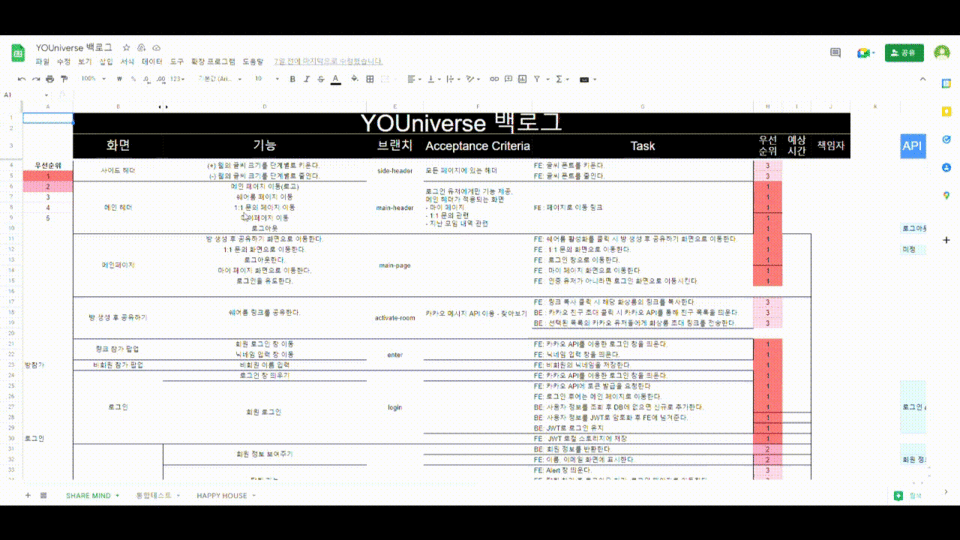Open the 보기 menu
This screenshot has width=960, height=540.
click(84, 62)
